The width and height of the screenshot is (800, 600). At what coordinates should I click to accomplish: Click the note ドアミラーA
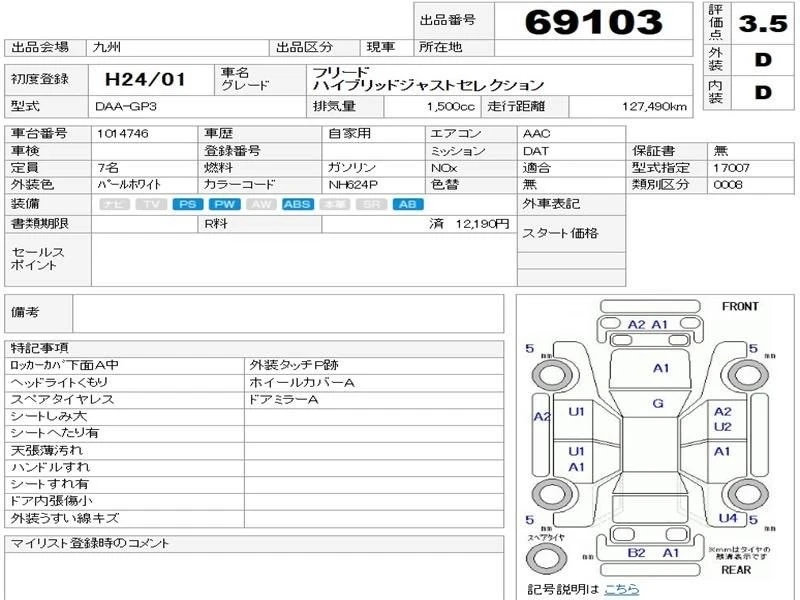284,399
